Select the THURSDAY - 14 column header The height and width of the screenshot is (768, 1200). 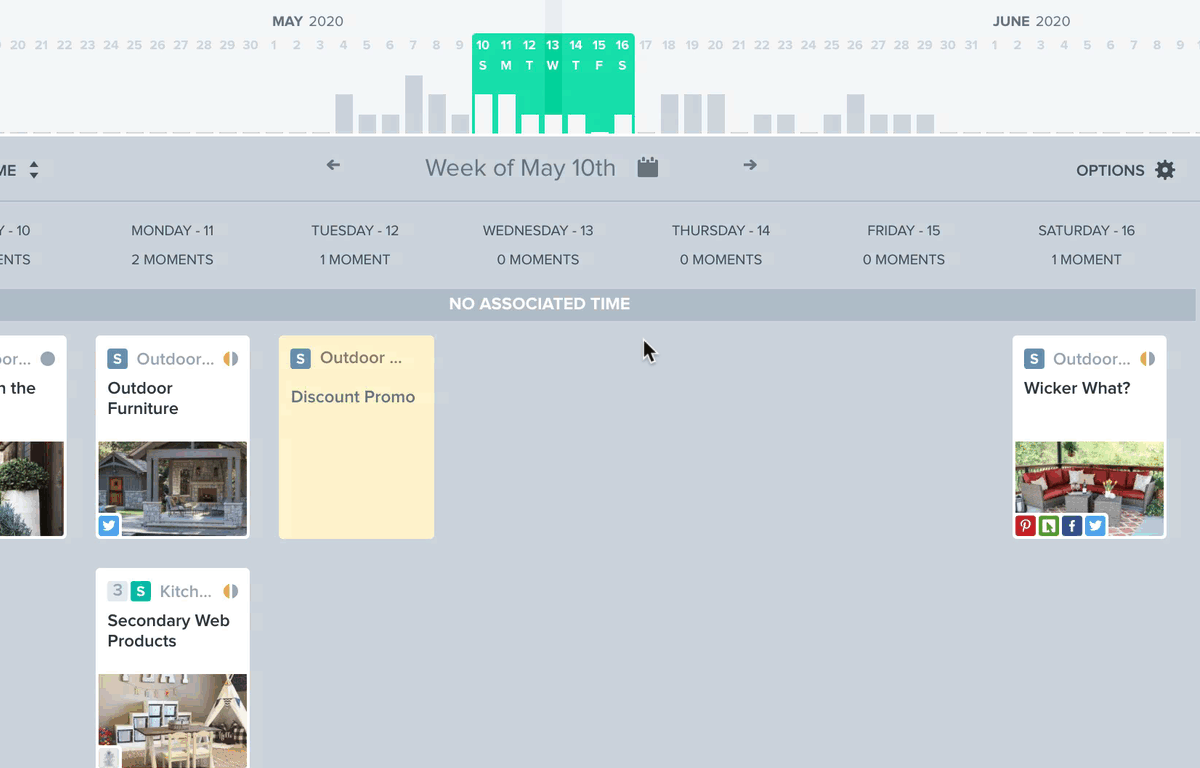721,231
